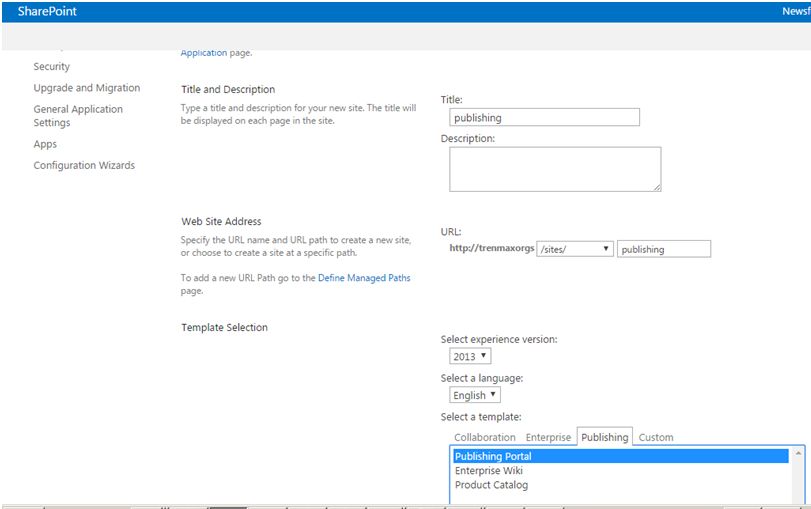811x509 pixels.
Task: Open the /sites/ managed path dropdown
Action: tap(575, 249)
